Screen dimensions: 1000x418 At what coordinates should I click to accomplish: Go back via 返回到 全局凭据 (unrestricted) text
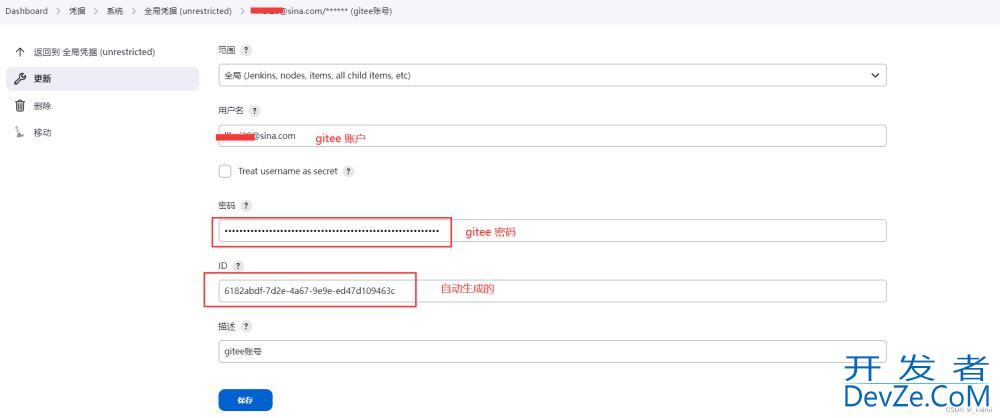click(94, 52)
